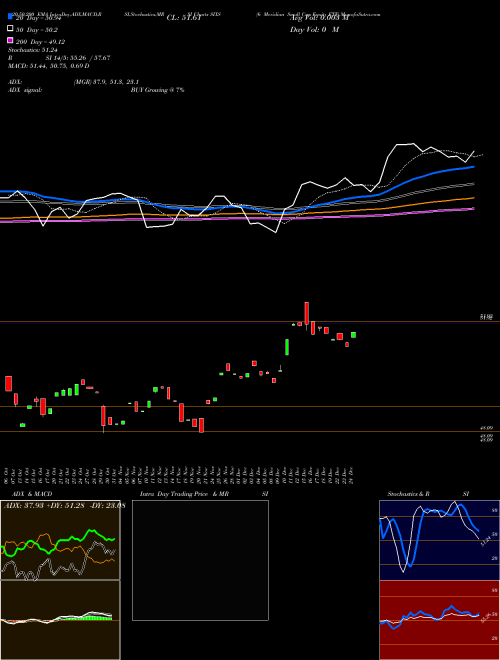The image size is (500, 660).
Task: Click the upper orange price level line label
Action: (x=486, y=317)
